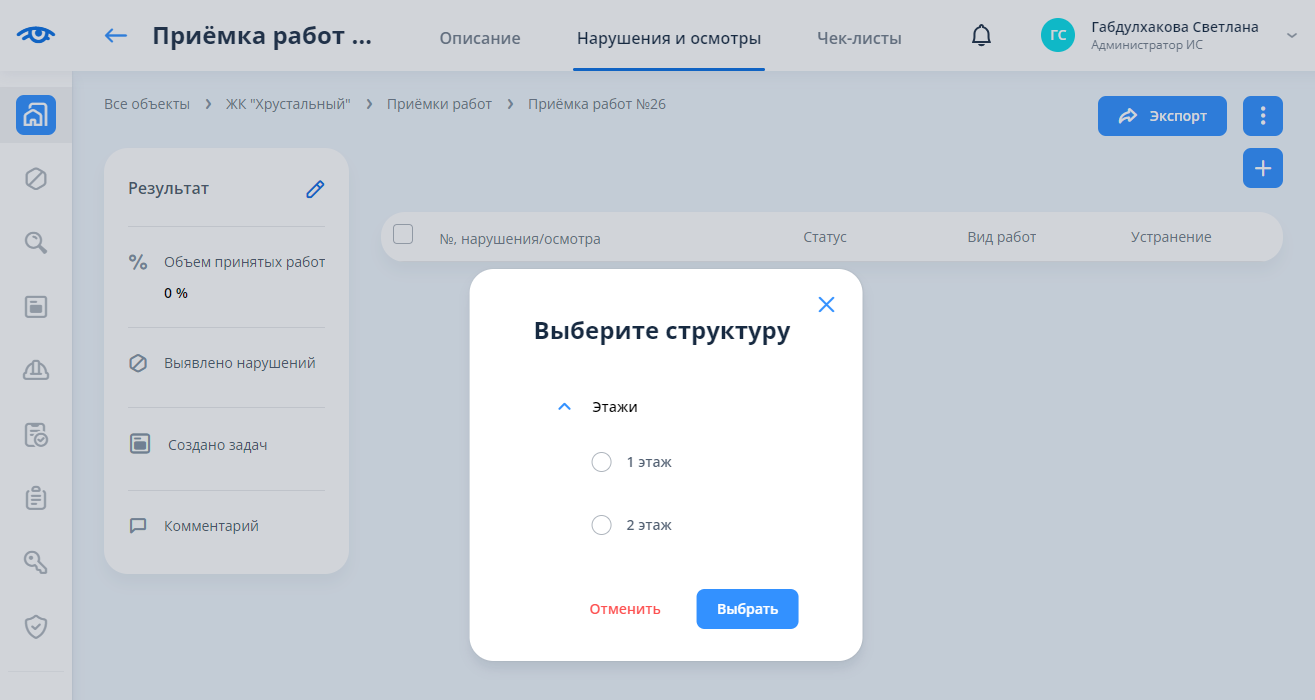This screenshot has width=1315, height=700.
Task: Open the search magnifier in sidebar
Action: 36,243
